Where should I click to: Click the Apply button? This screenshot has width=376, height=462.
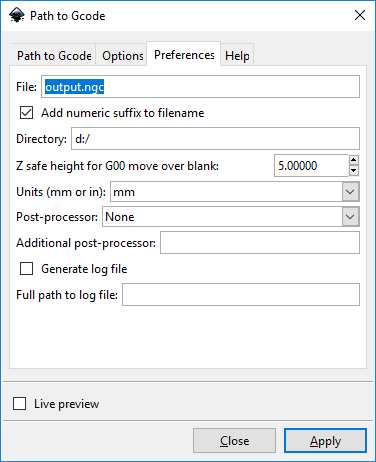(325, 441)
